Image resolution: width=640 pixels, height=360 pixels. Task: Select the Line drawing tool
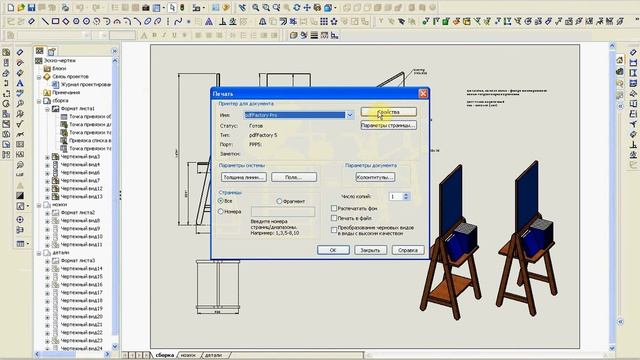pos(45,21)
